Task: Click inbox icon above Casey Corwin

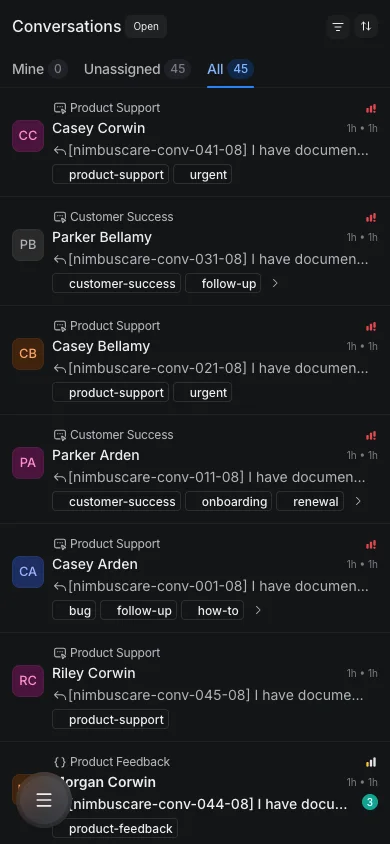Action: [x=60, y=108]
